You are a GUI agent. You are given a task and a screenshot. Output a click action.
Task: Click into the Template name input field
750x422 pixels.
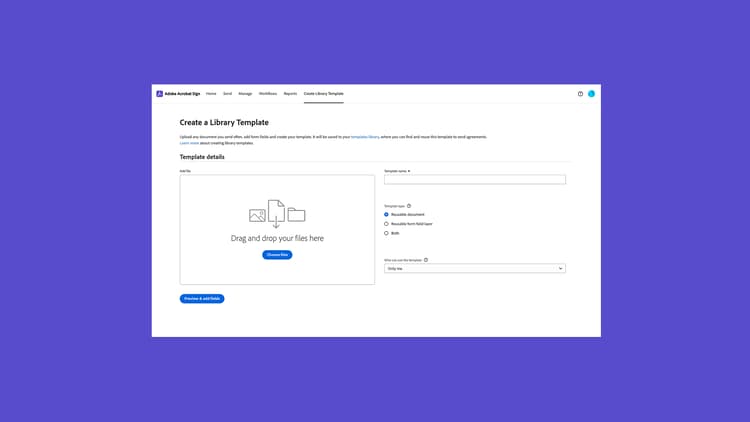[474, 179]
